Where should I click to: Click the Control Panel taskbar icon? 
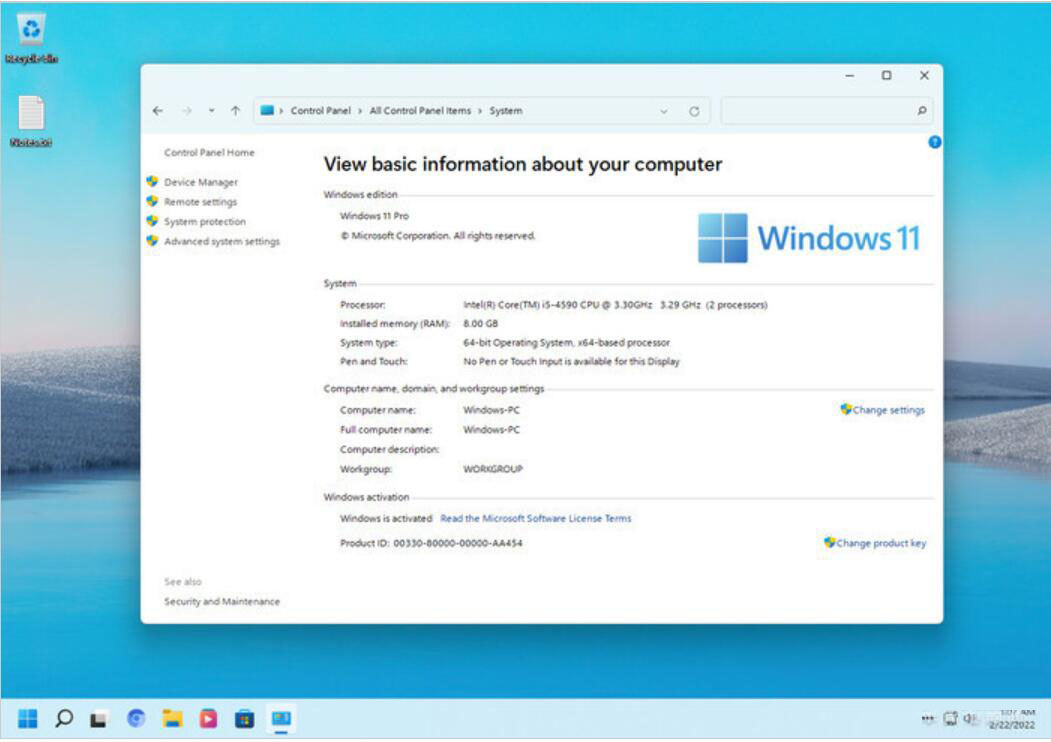pos(281,719)
